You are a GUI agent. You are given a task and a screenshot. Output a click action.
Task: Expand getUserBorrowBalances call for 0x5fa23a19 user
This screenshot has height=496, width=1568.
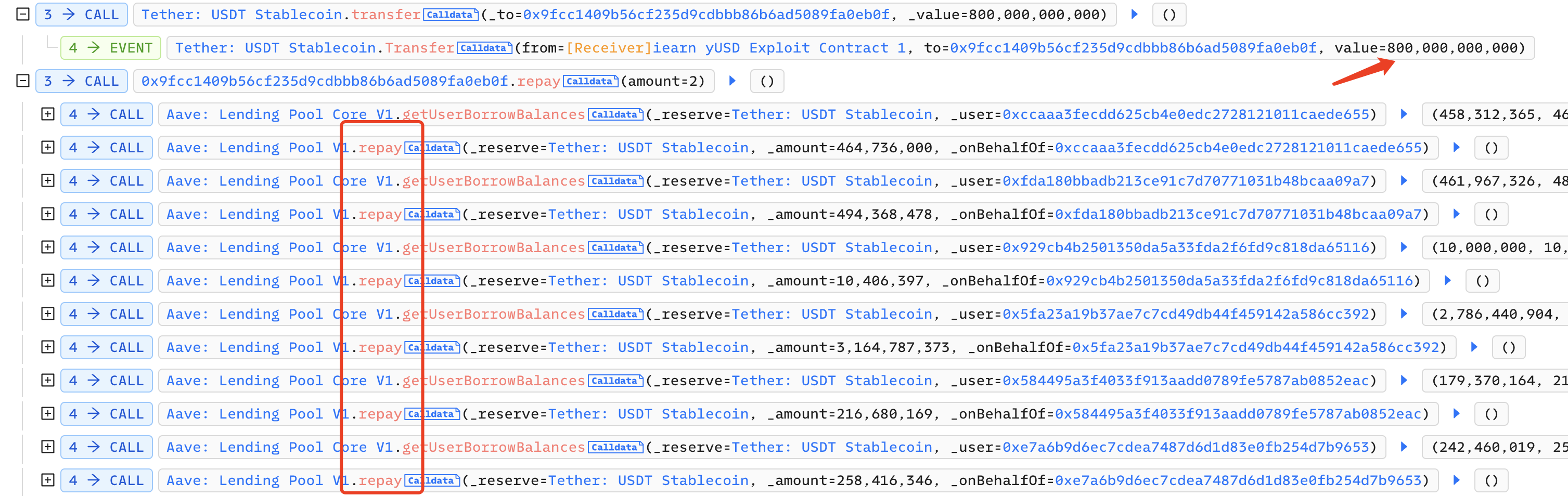[47, 314]
